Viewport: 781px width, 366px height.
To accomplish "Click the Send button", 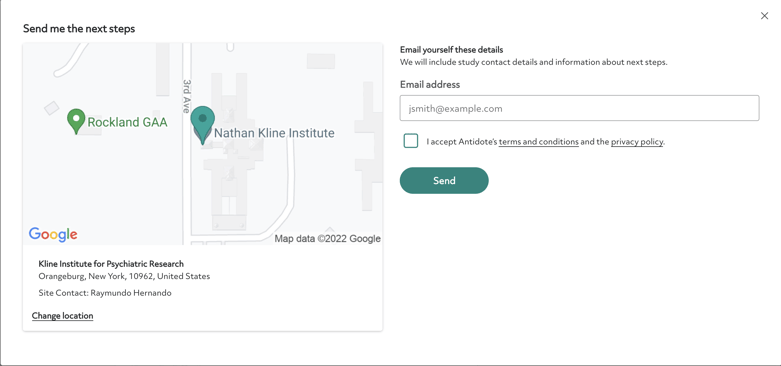I will point(444,180).
